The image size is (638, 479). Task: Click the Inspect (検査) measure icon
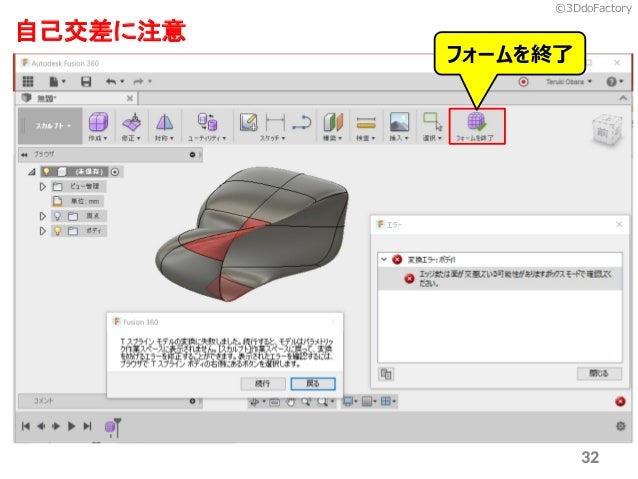[366, 122]
